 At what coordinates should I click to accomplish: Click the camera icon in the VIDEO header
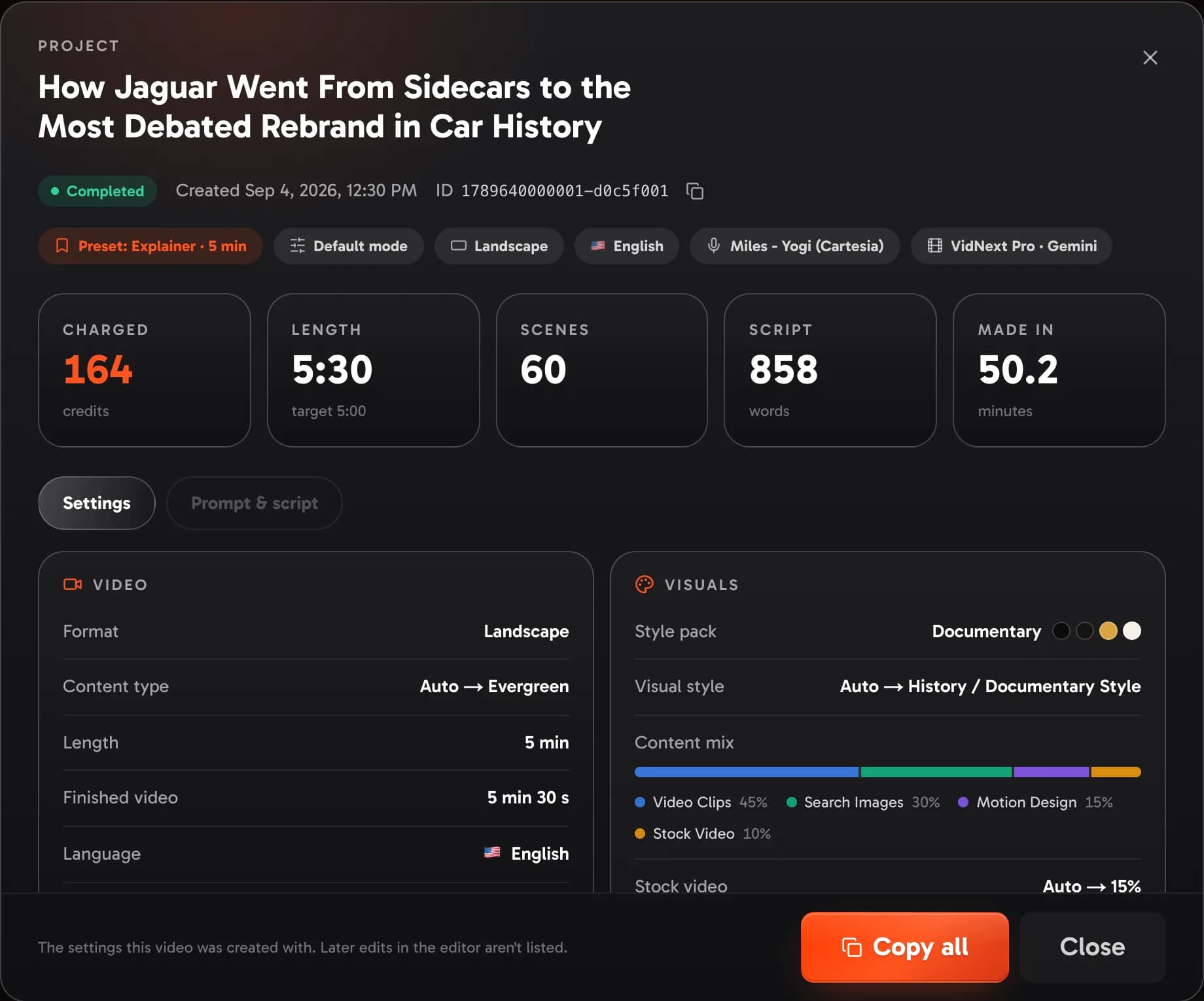tap(73, 584)
